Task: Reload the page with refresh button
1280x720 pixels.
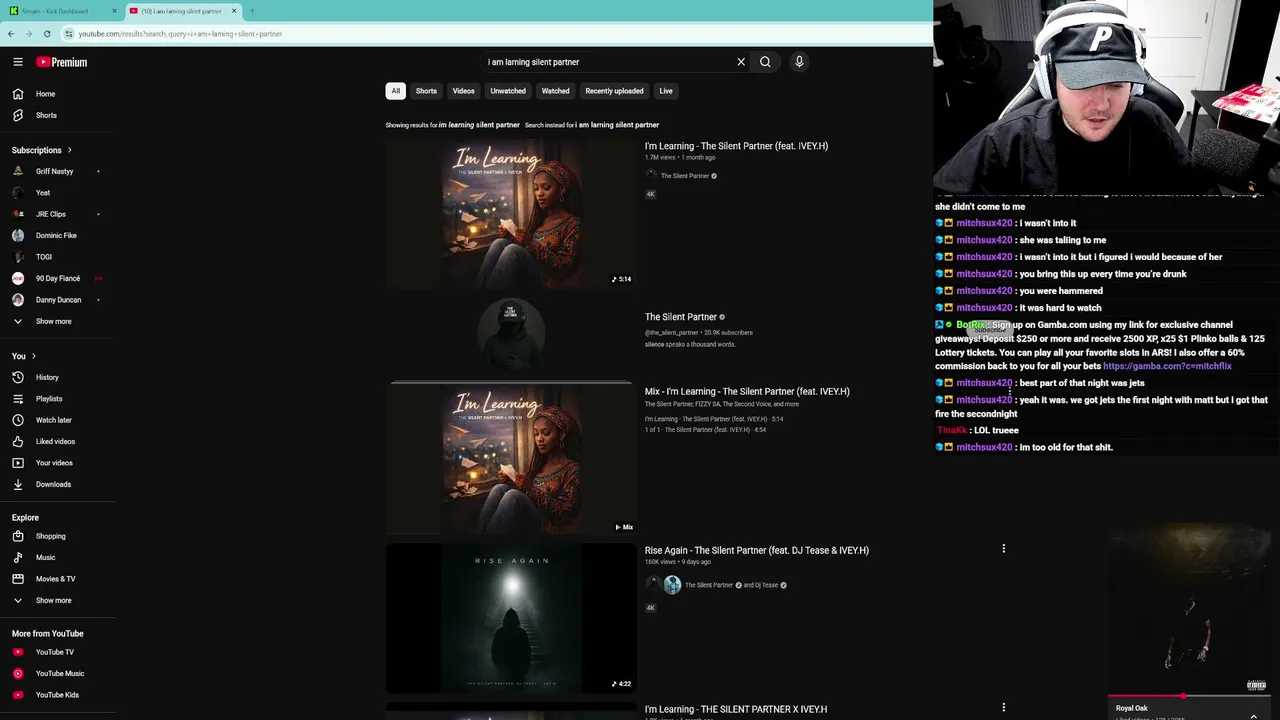Action: (x=46, y=34)
